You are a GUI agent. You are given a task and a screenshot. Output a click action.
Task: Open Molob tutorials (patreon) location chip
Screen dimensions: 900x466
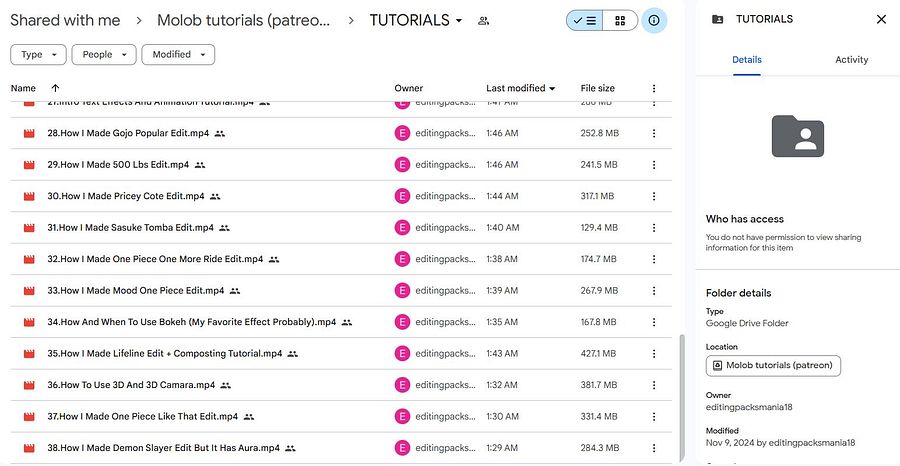pos(773,366)
